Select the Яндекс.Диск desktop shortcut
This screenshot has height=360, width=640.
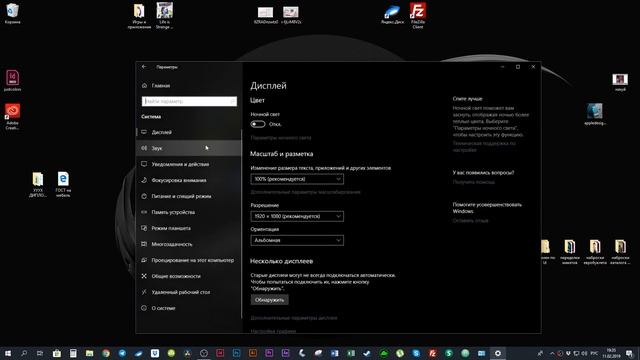click(392, 15)
